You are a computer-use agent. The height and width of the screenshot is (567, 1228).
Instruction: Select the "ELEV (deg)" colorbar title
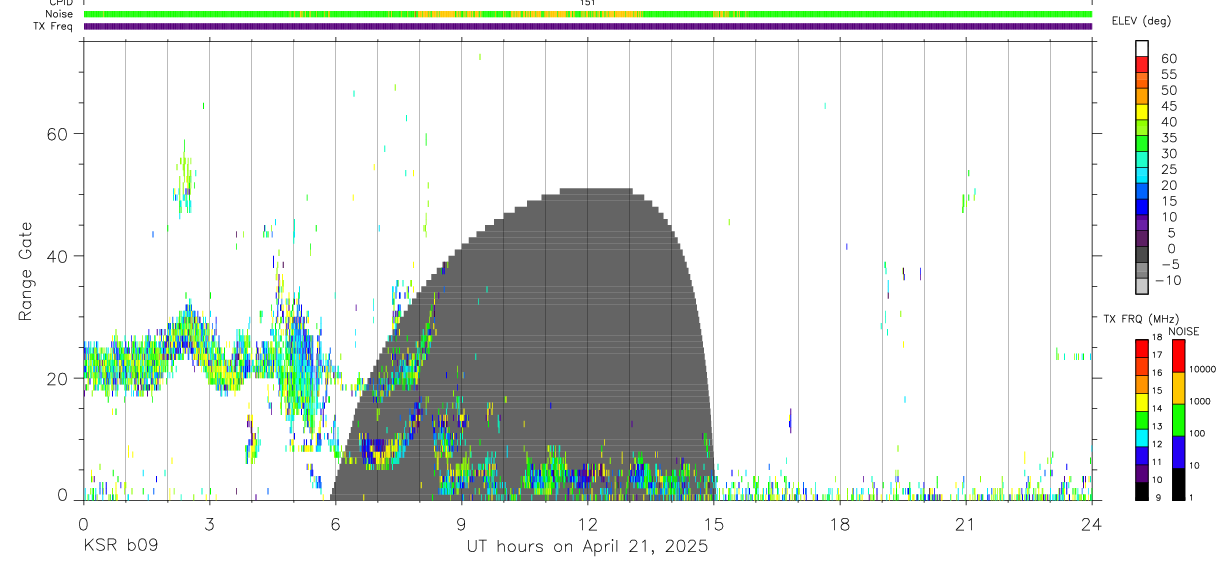pyautogui.click(x=1141, y=21)
